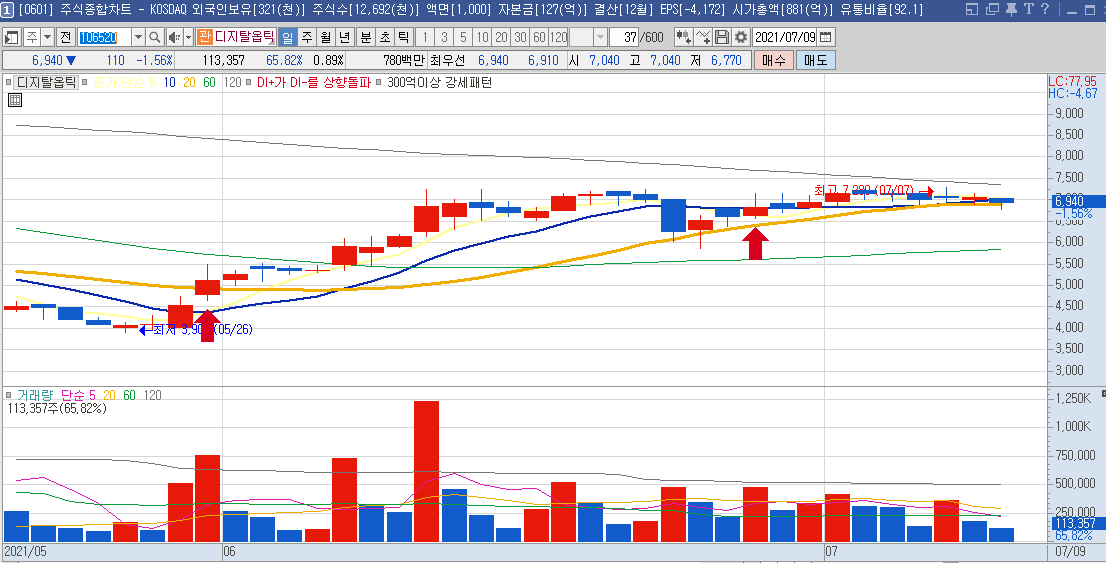
Task: Select the daily '일' chart period
Action: [288, 37]
